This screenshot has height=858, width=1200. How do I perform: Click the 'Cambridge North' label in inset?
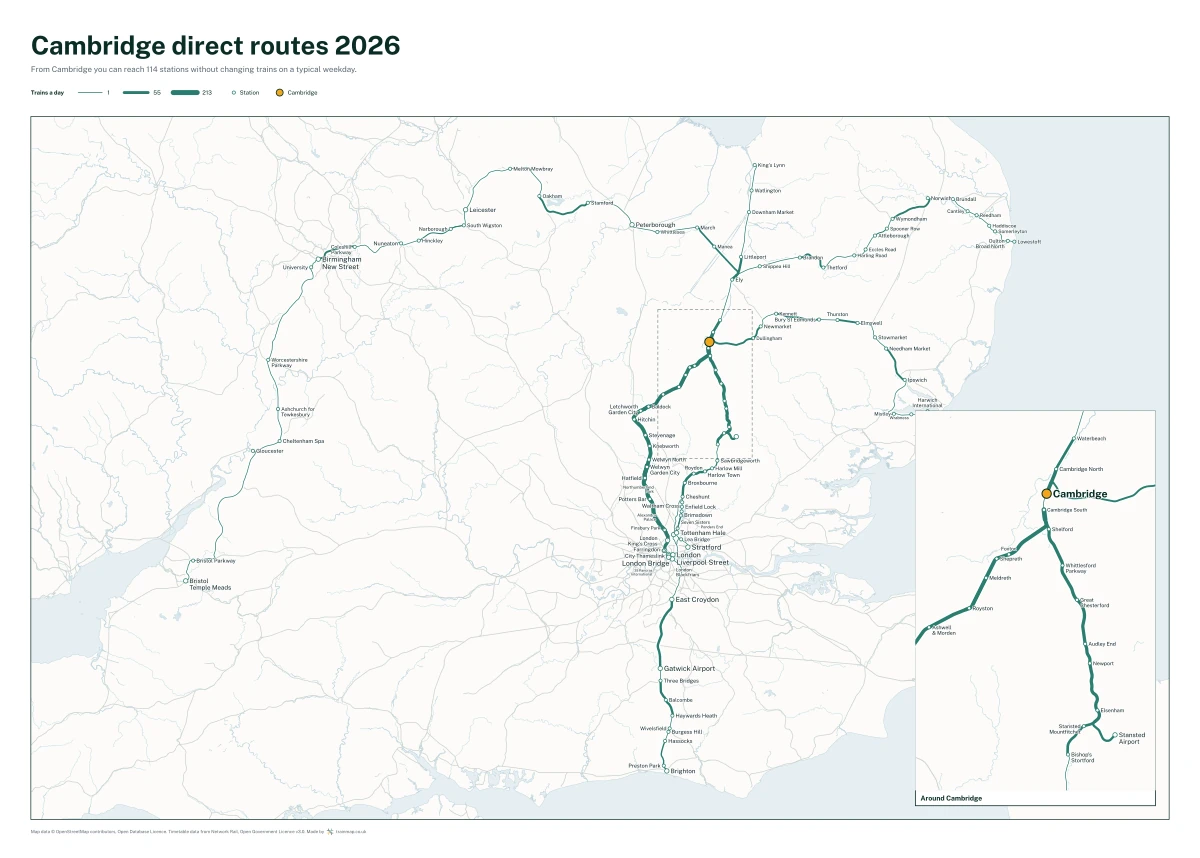click(1081, 469)
